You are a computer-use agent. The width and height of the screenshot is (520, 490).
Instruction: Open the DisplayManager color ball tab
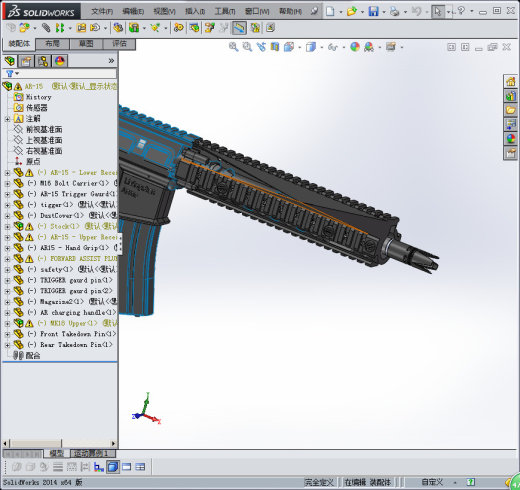pyautogui.click(x=60, y=61)
